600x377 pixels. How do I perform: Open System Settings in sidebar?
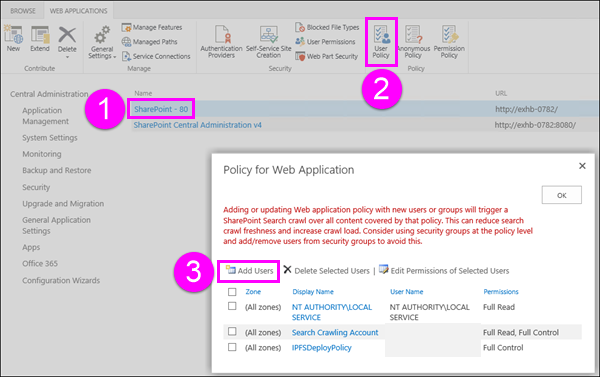pos(50,138)
